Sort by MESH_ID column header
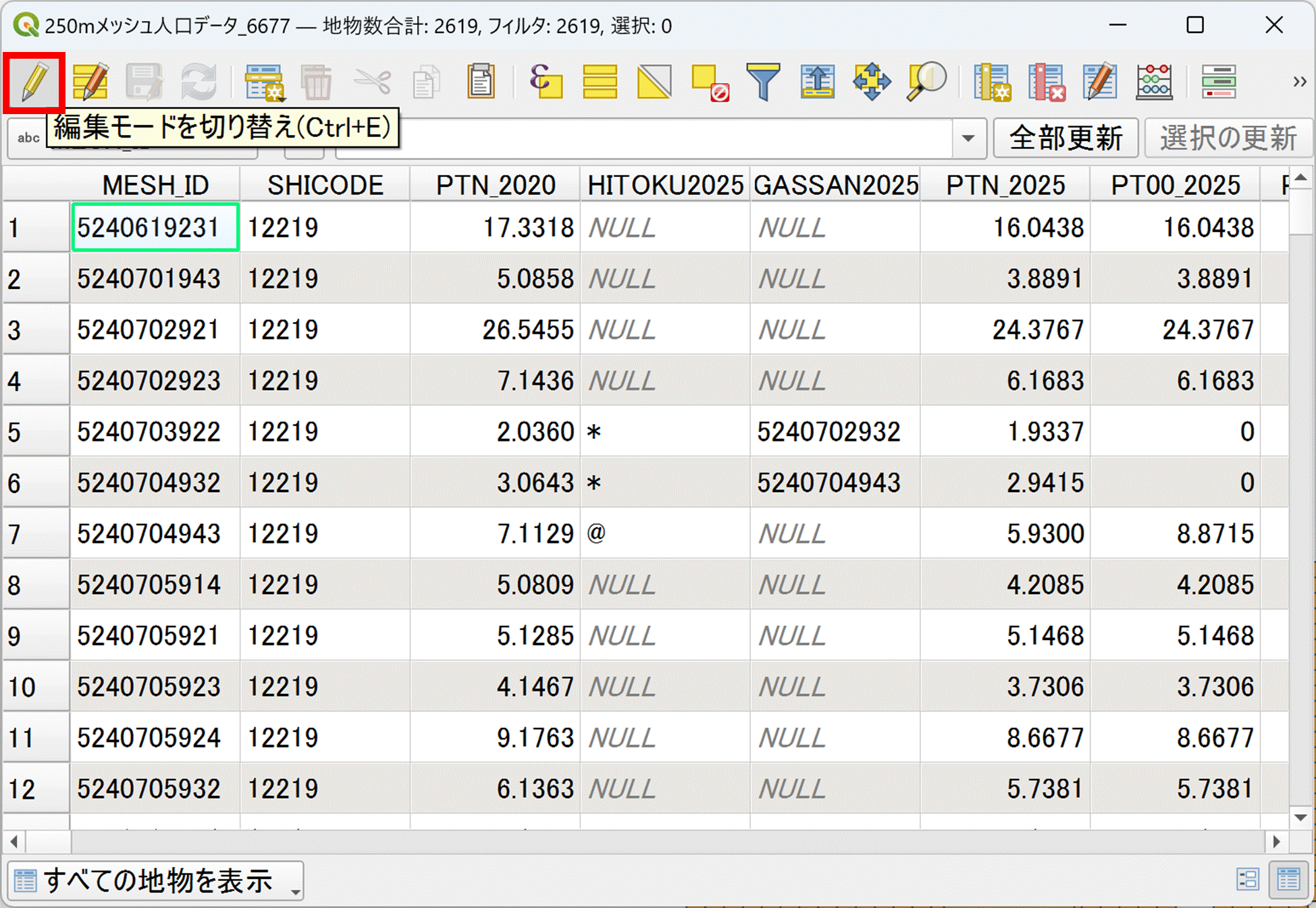Screen dimensions: 1316x908 point(155,185)
